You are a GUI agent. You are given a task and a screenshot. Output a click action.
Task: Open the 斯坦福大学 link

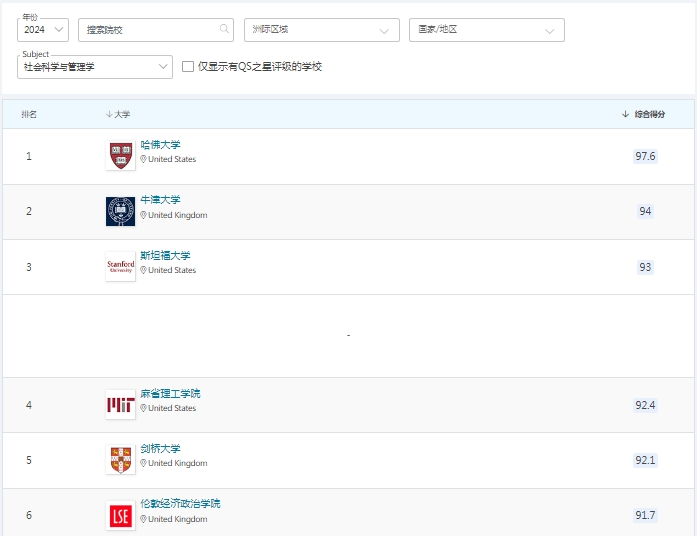click(x=165, y=256)
